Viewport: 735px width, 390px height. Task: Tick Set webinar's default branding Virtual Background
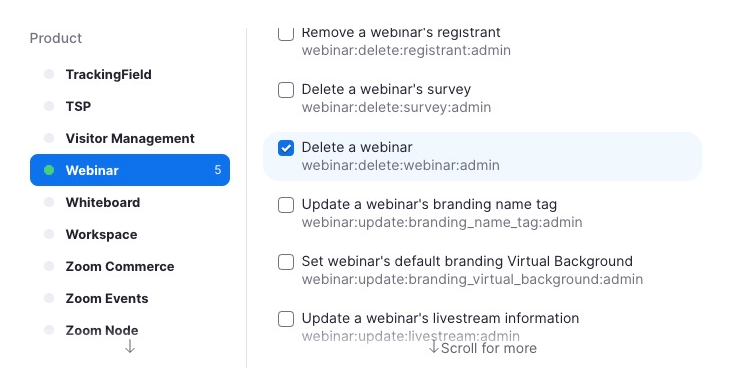pos(286,262)
